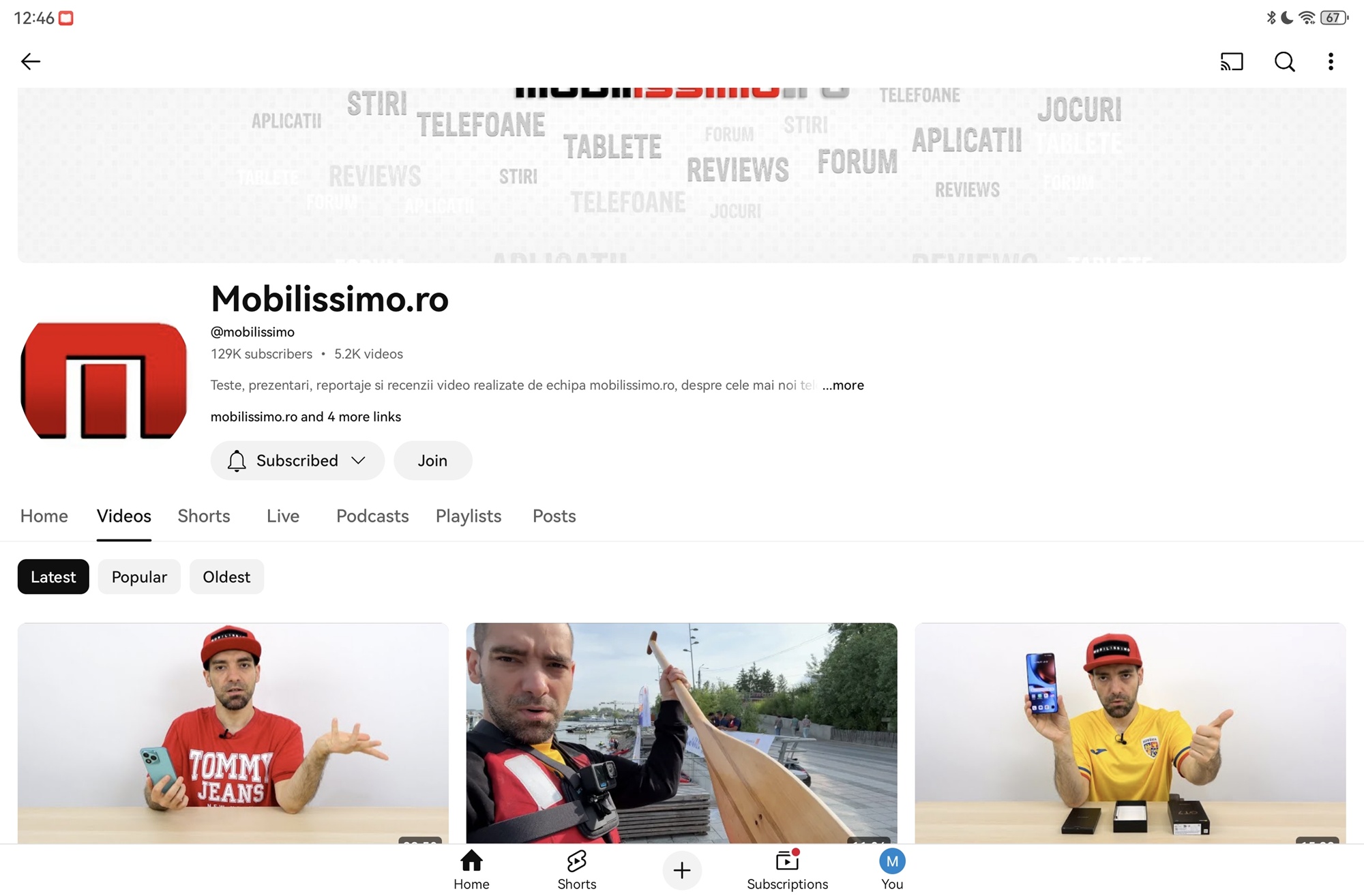Switch to the channel Shorts tab

(204, 516)
